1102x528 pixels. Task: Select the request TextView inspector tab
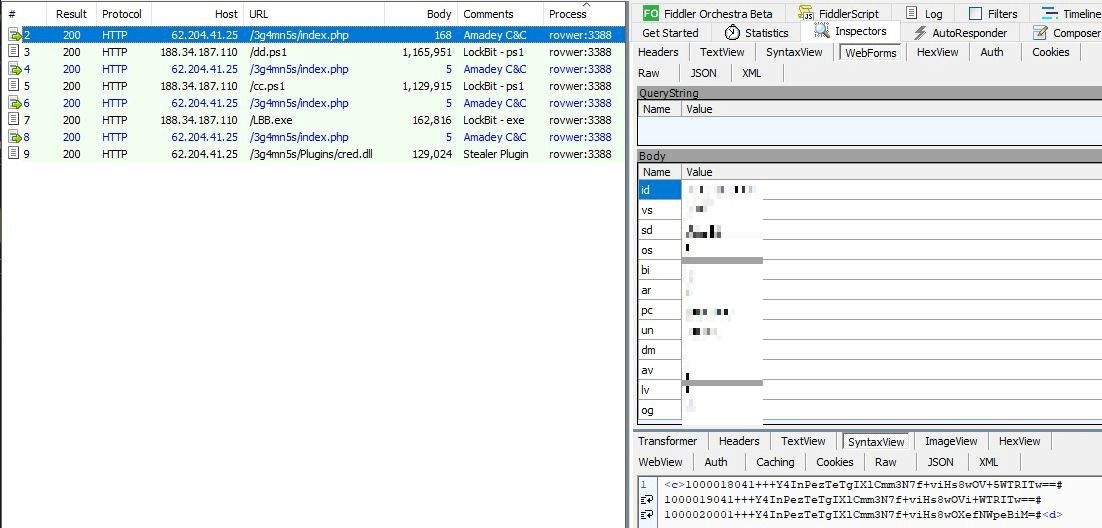[x=722, y=52]
